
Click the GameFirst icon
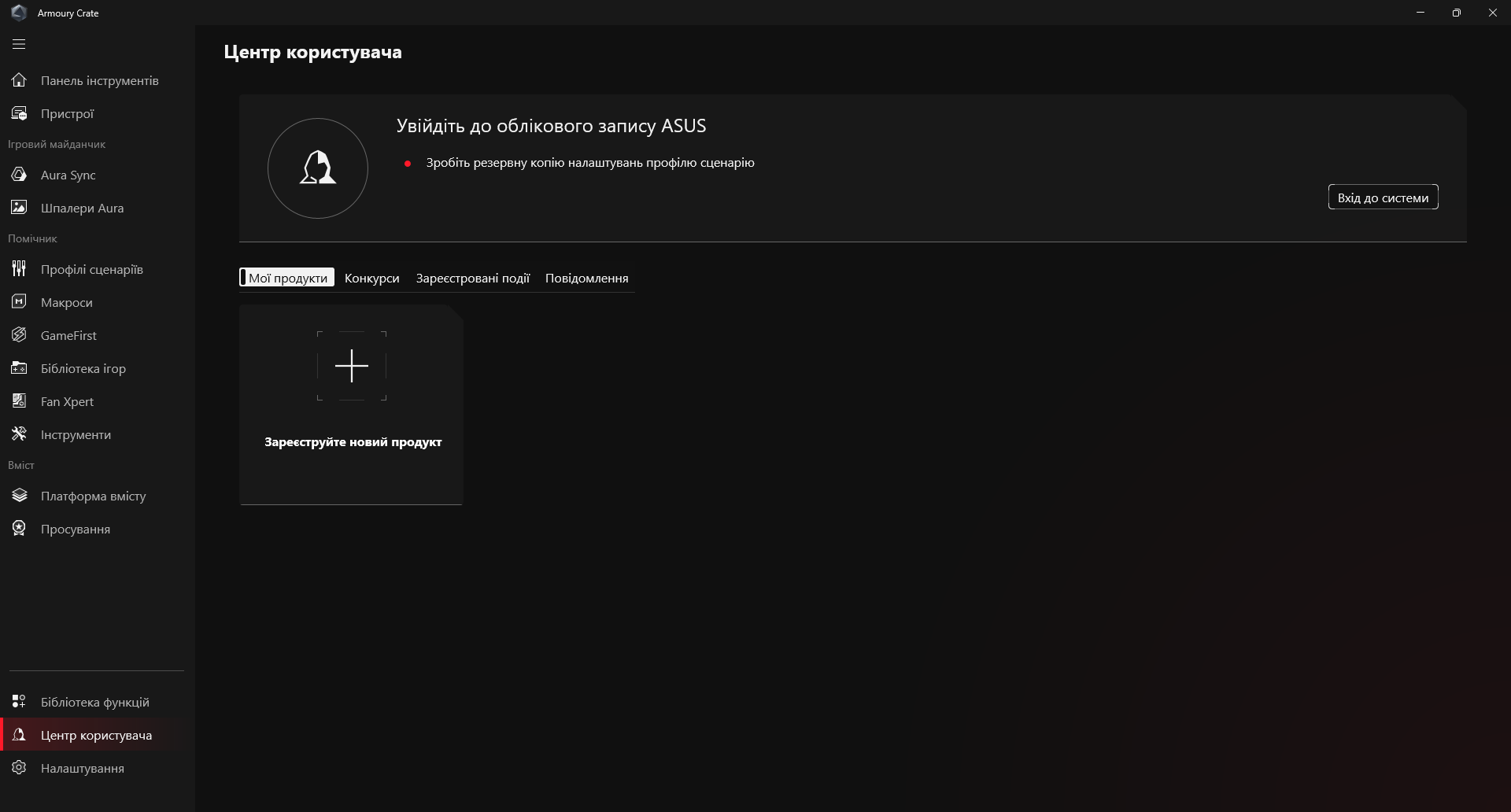tap(19, 335)
